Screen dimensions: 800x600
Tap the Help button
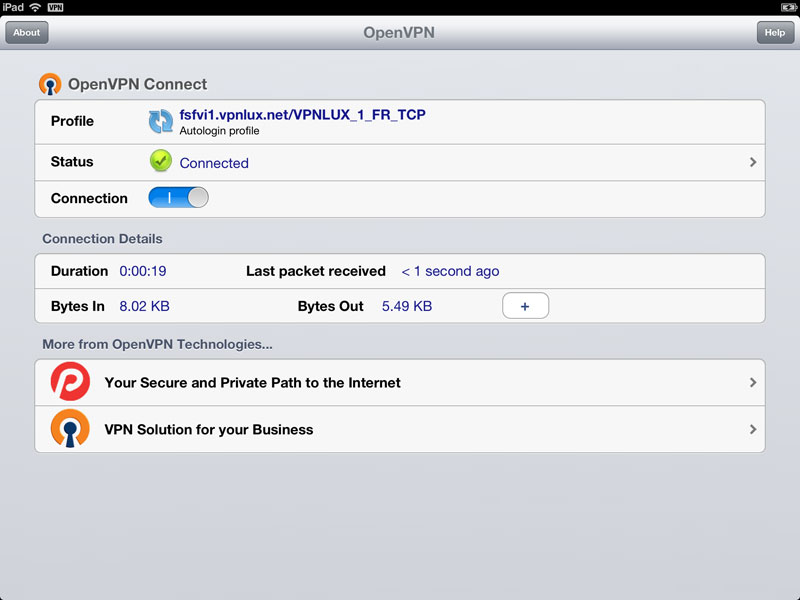(774, 33)
